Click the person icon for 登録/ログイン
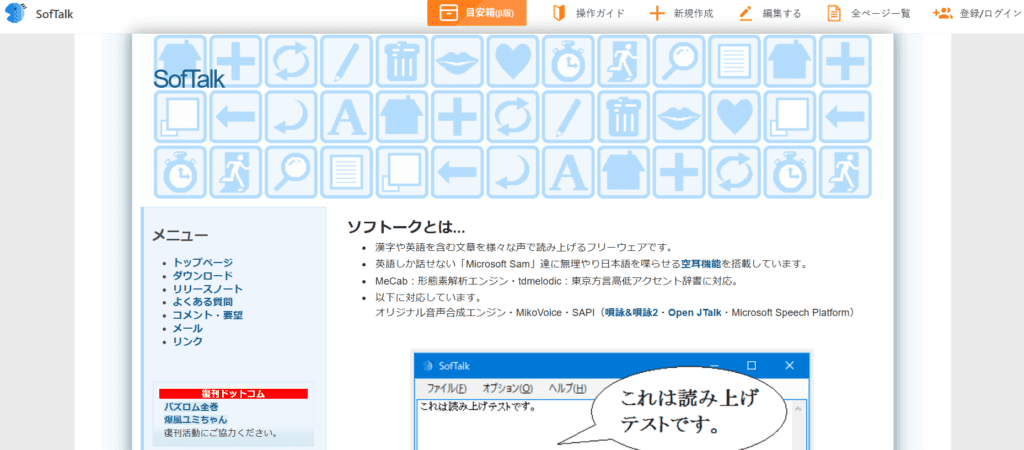 pos(942,13)
